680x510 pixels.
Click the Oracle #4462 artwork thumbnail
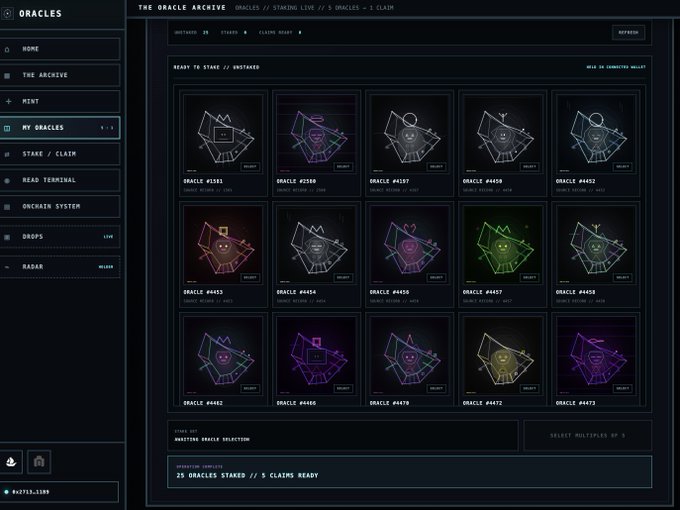pyautogui.click(x=223, y=356)
